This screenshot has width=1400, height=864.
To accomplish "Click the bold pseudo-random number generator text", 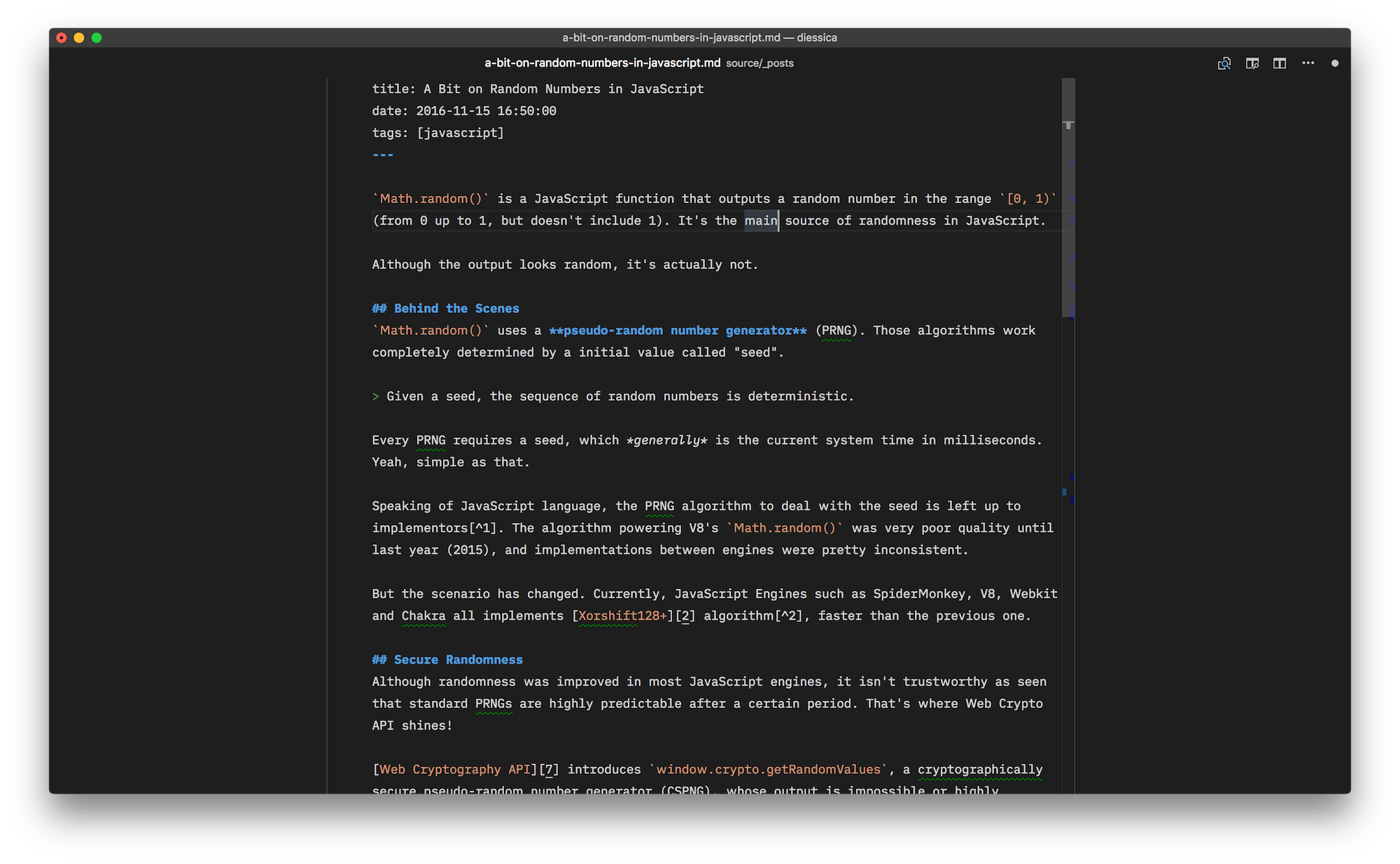I will pos(678,330).
